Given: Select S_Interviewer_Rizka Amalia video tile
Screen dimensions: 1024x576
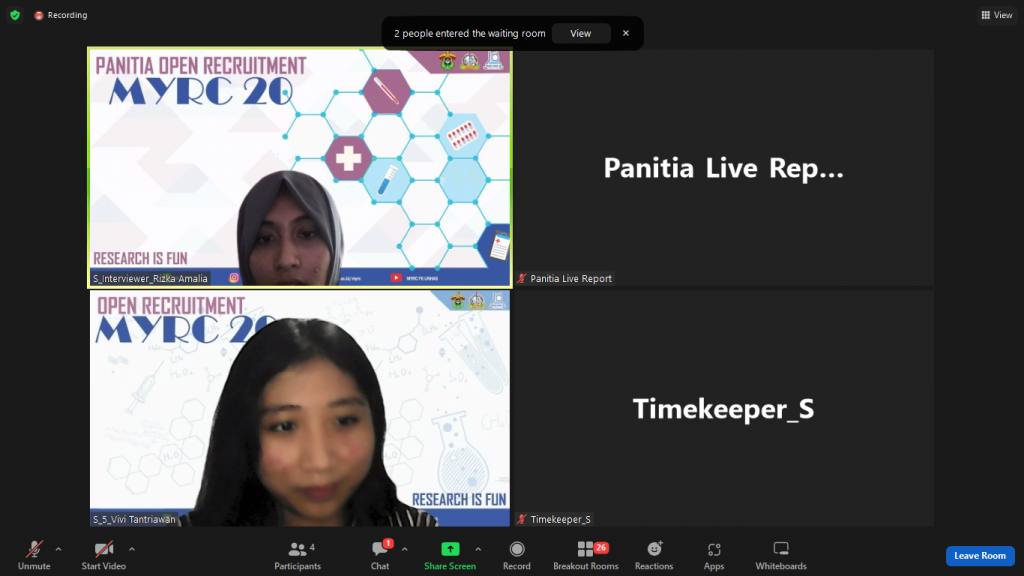Looking at the screenshot, I should coord(300,168).
